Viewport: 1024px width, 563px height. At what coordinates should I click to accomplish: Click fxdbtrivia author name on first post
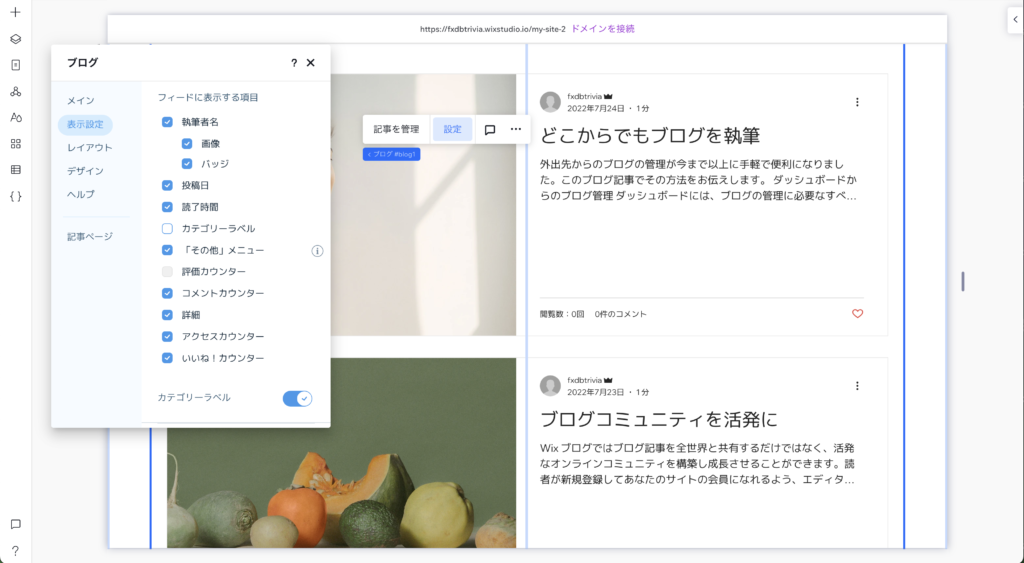tap(584, 97)
